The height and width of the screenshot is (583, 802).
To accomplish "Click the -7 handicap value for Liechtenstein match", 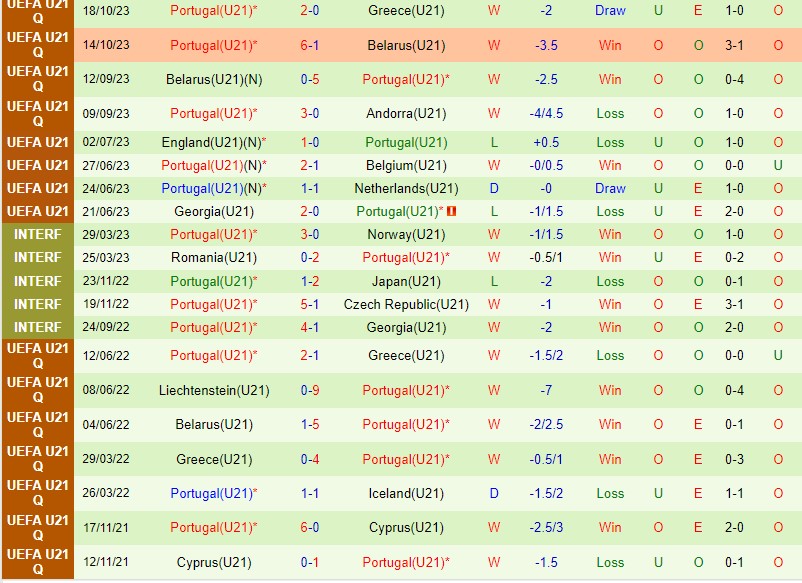I will (546, 390).
